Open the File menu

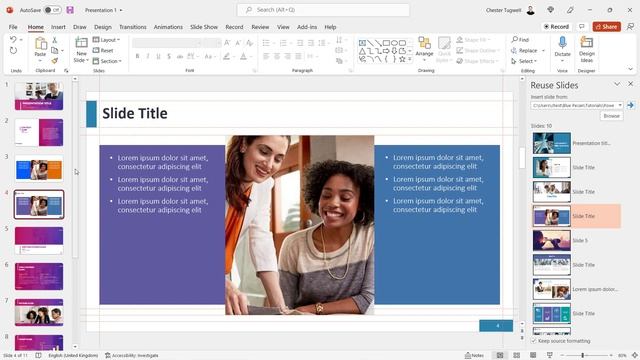coord(13,27)
